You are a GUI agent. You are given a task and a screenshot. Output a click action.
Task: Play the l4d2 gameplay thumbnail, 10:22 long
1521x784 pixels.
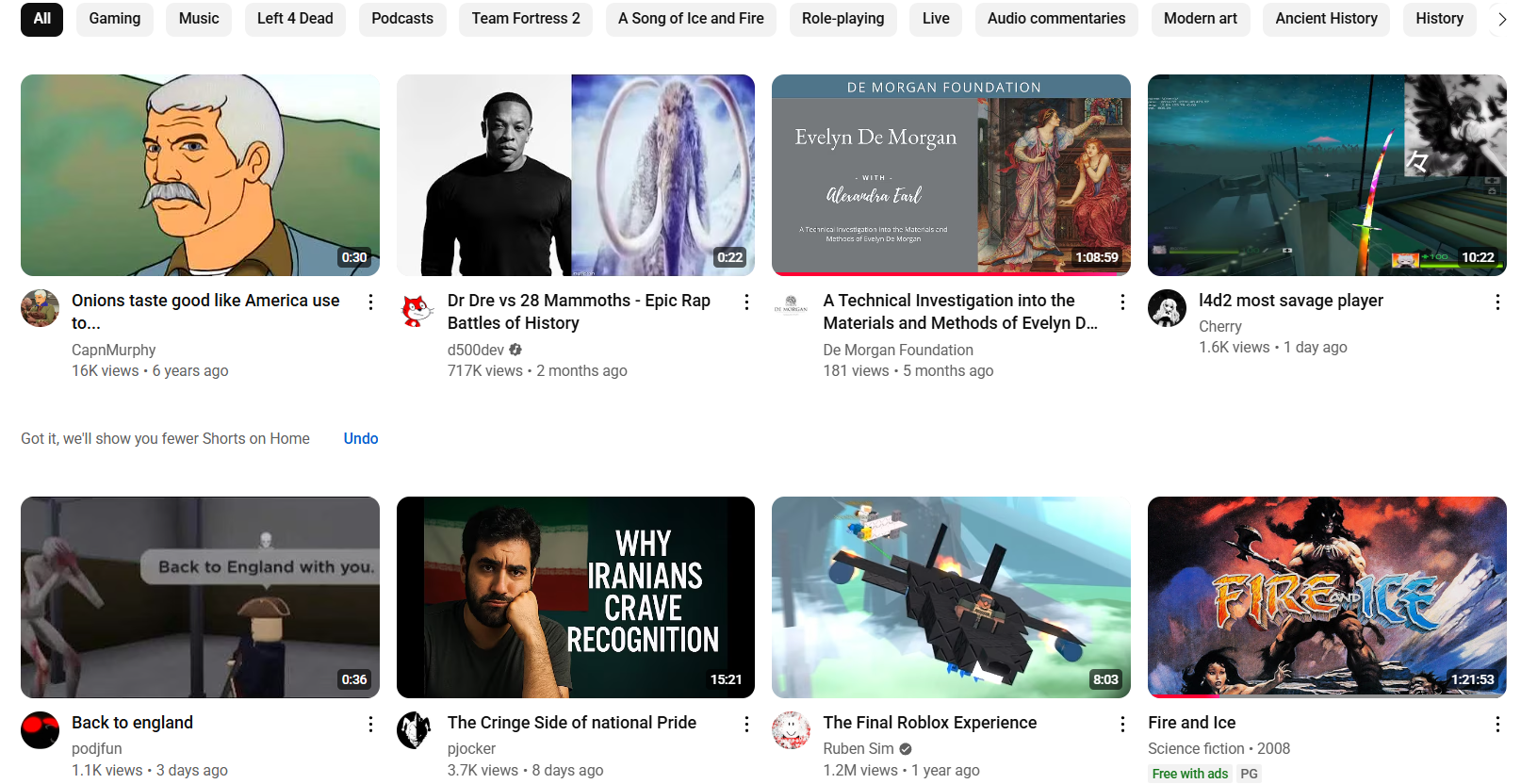(x=1327, y=175)
